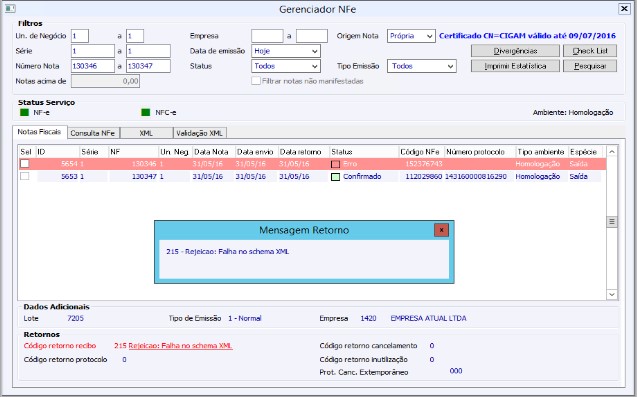
Task: Select the row with ID 5654
Action: [312, 164]
